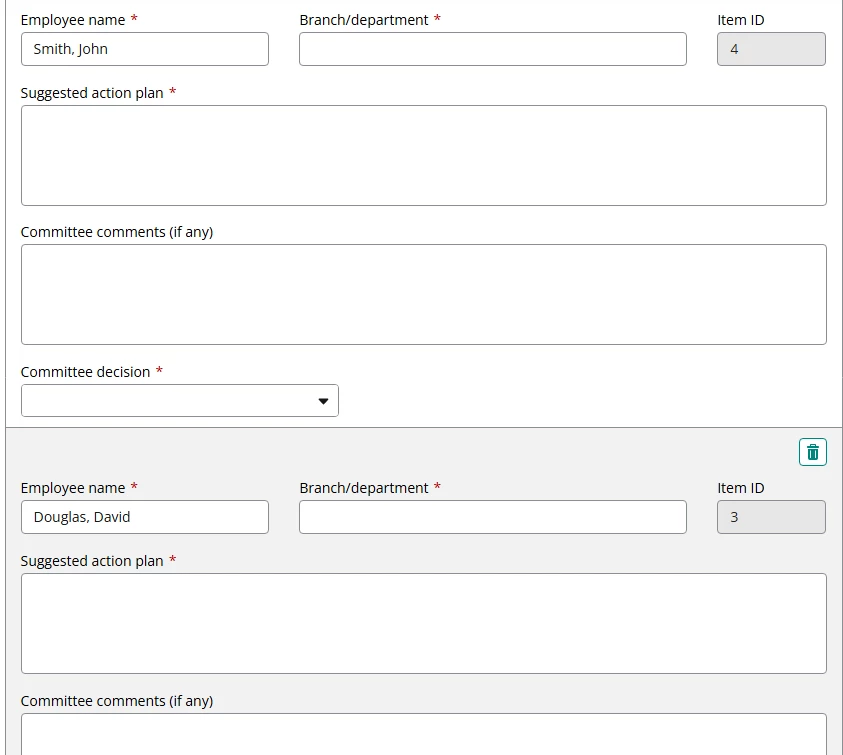Open the Committee decision dropdown
This screenshot has height=755, width=843.
click(180, 401)
